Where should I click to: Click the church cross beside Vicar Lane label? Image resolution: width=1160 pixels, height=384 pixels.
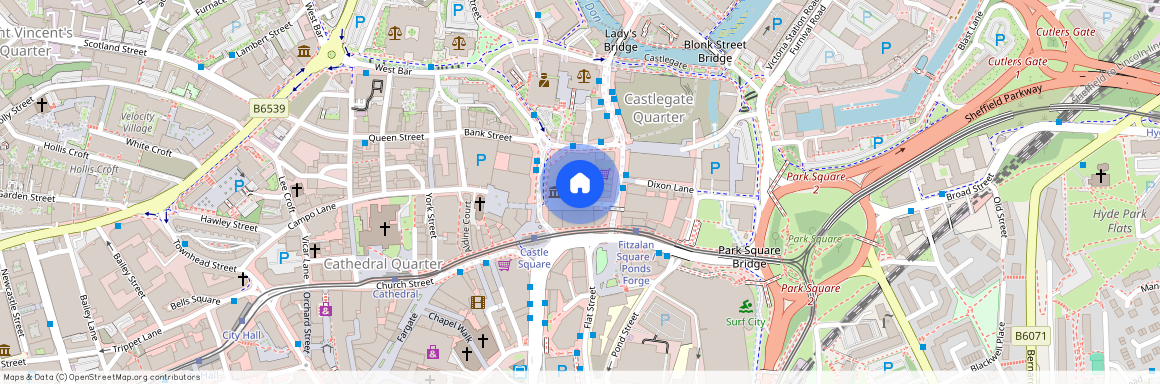pyautogui.click(x=314, y=251)
